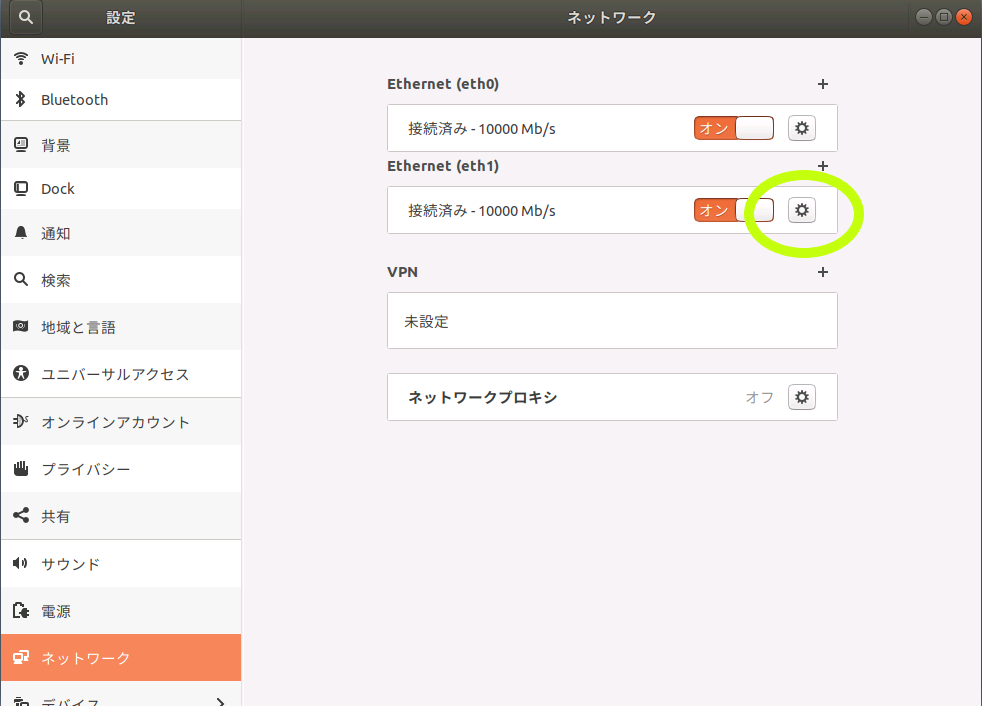982x706 pixels.
Task: Open network proxy settings gear
Action: click(802, 397)
